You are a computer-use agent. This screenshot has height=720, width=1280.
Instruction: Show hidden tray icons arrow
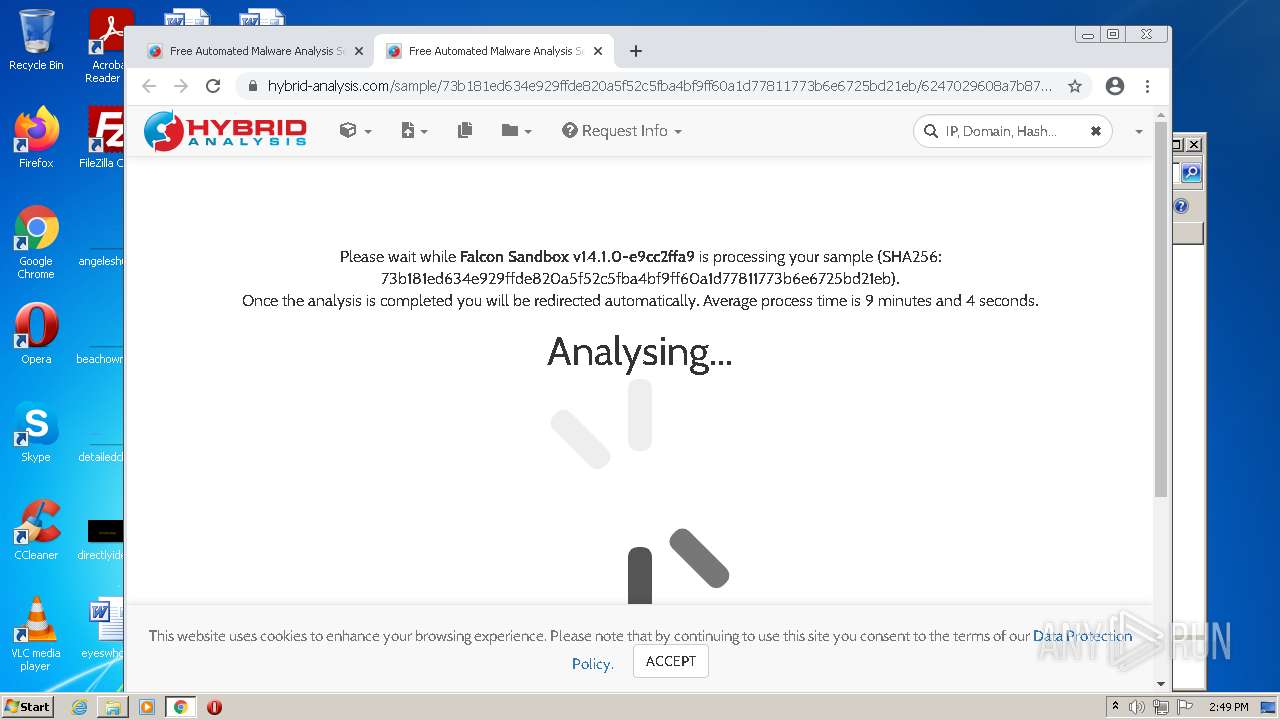(x=1115, y=707)
